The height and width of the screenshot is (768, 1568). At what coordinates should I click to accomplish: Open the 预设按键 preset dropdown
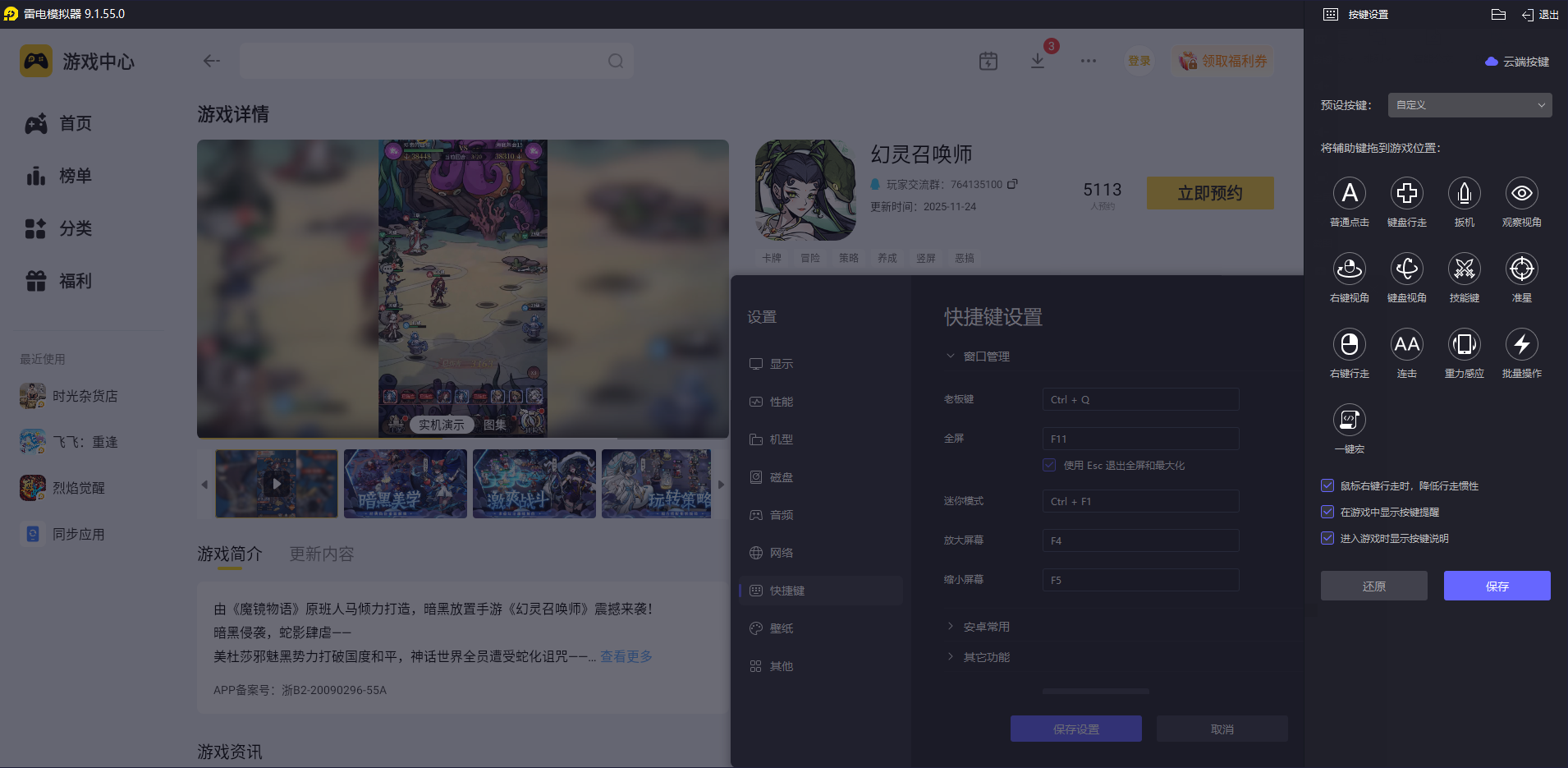point(1468,104)
